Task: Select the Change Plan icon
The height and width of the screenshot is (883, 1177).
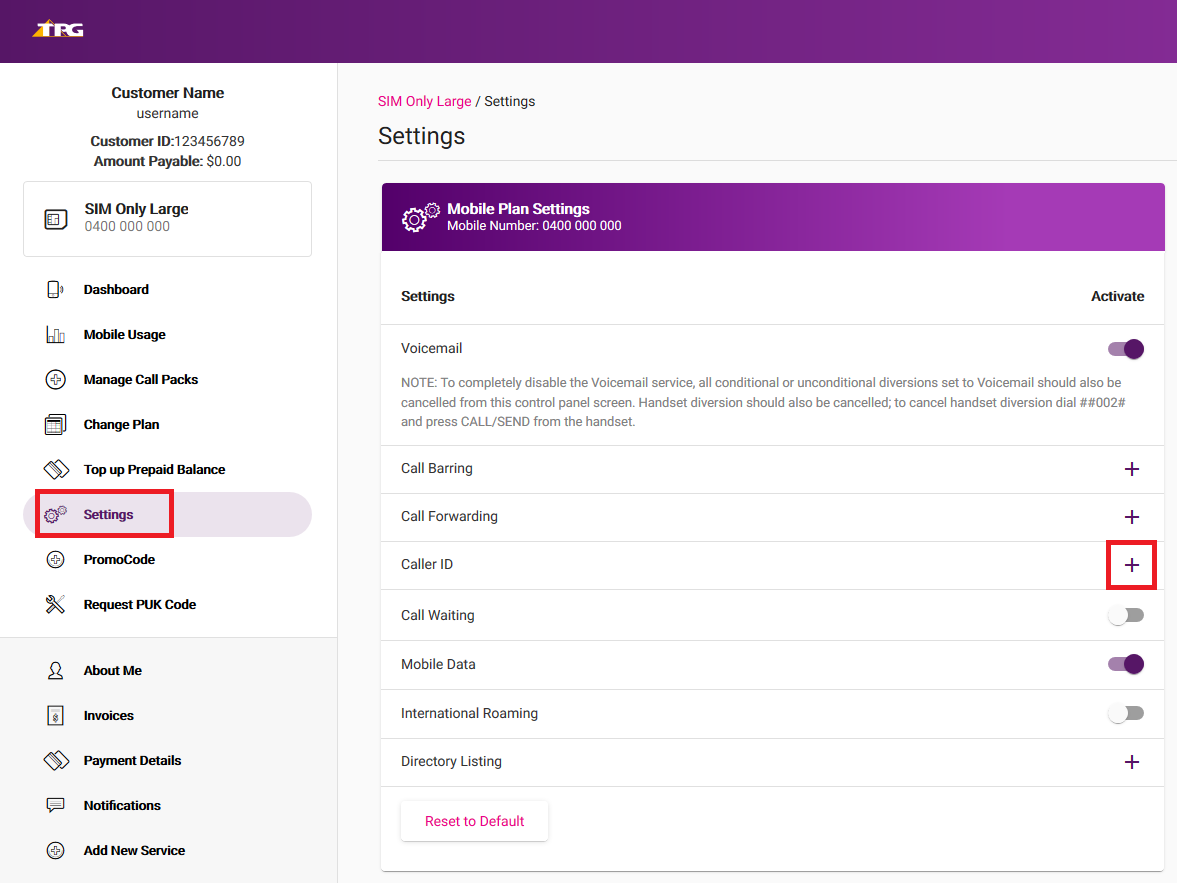Action: click(x=56, y=424)
